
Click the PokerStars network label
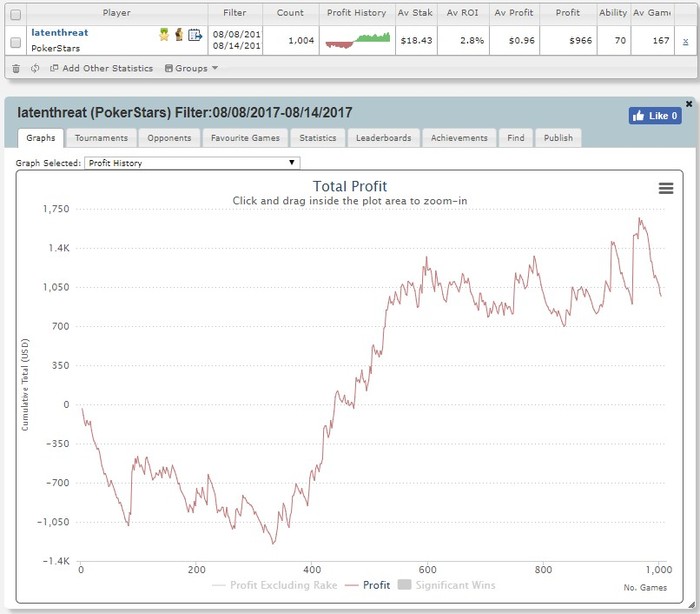tap(55, 48)
